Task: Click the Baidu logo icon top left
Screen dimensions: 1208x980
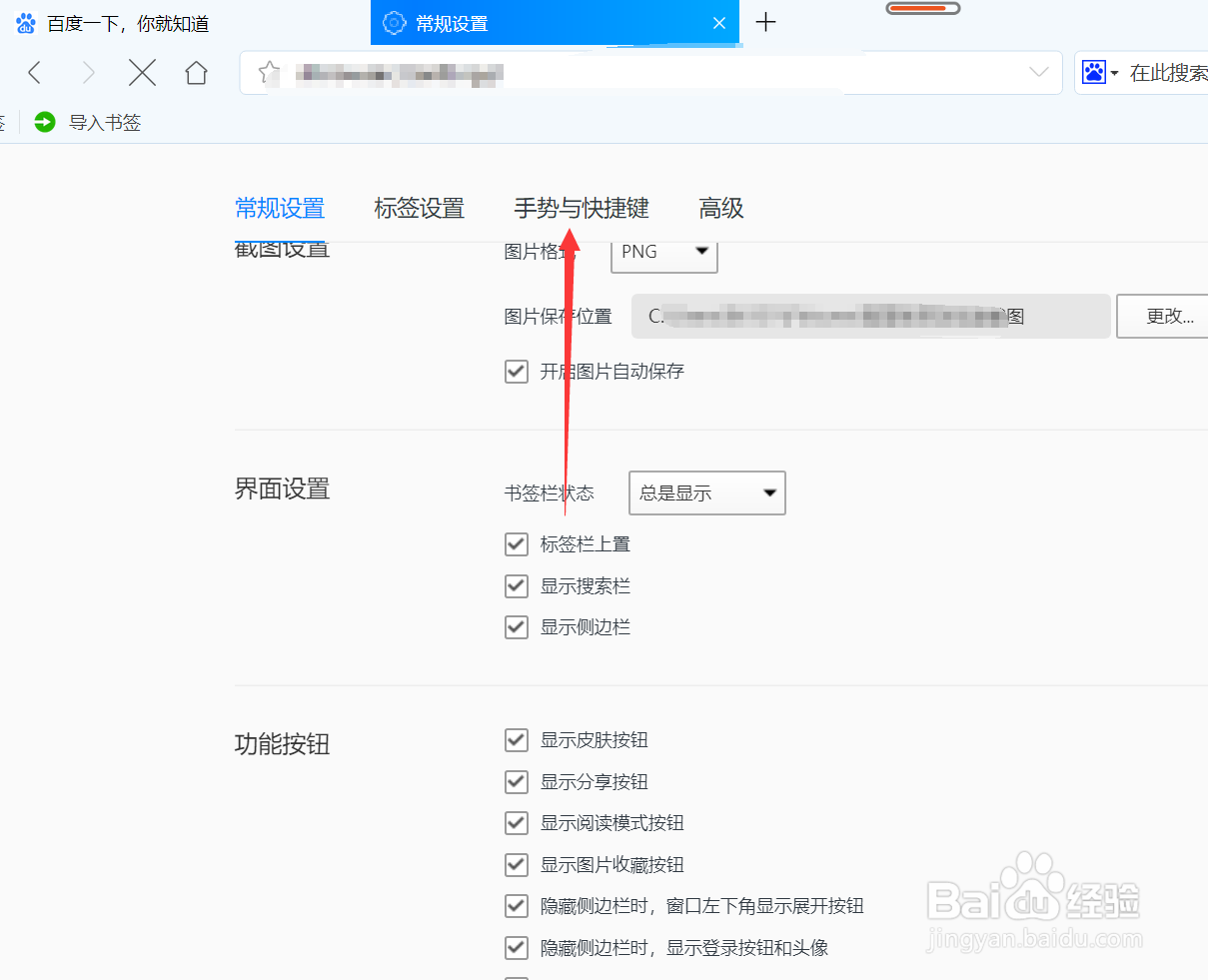Action: (25, 22)
